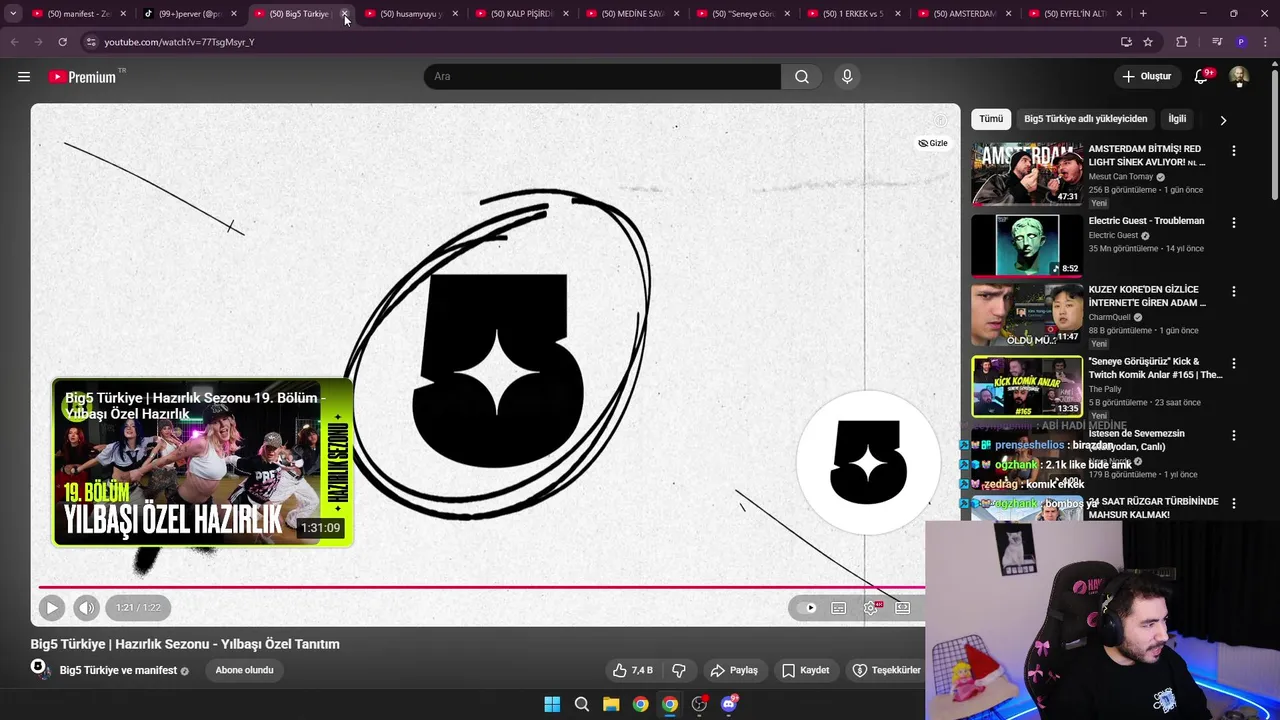The width and height of the screenshot is (1280, 720).
Task: Open the Windows Start menu
Action: 552,704
